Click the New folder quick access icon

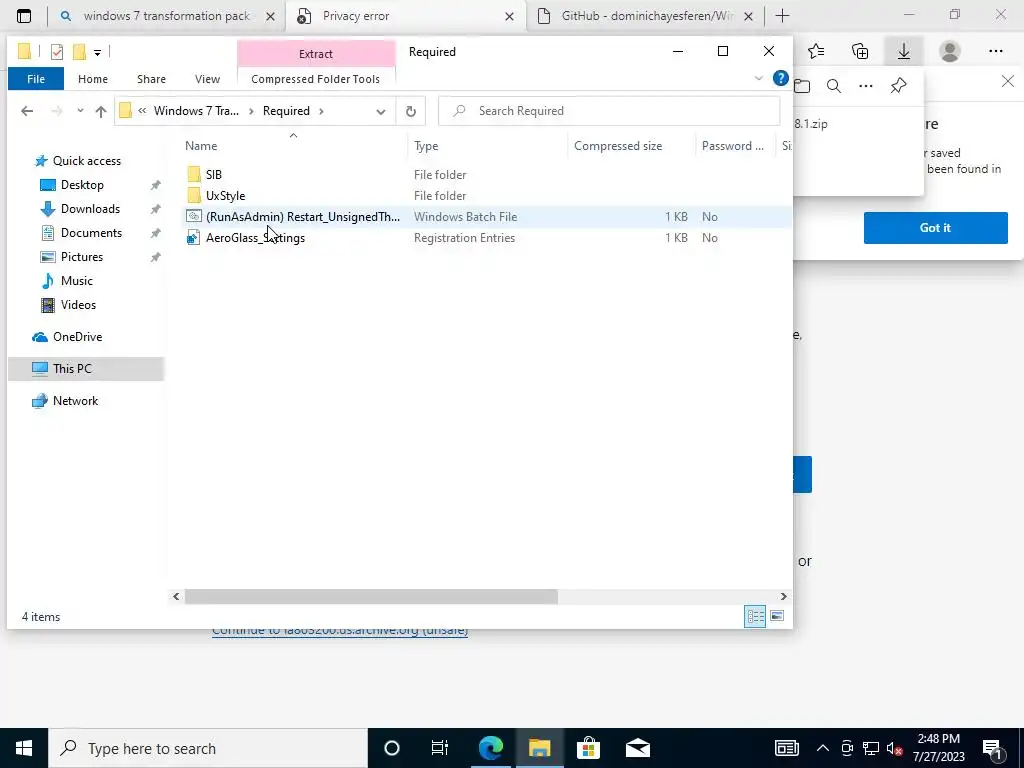point(79,52)
